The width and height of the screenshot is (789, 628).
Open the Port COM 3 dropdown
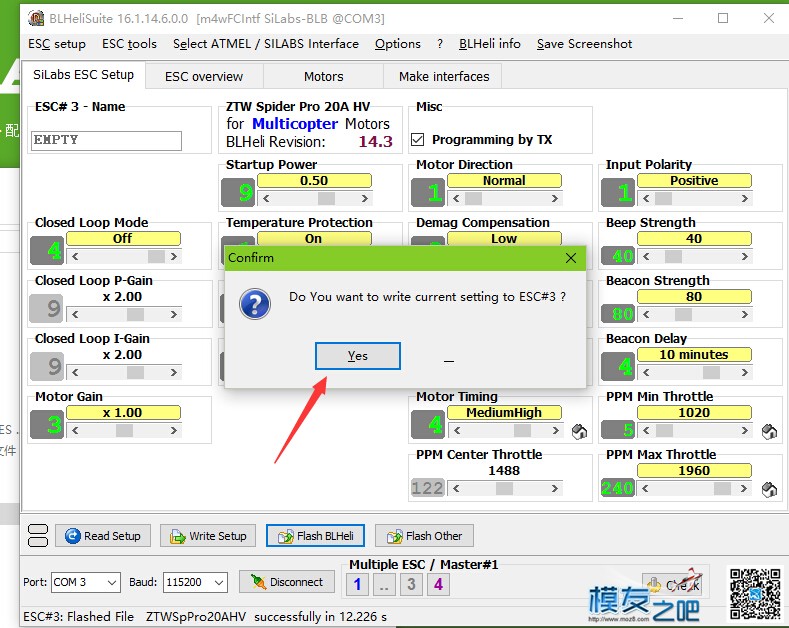[86, 582]
